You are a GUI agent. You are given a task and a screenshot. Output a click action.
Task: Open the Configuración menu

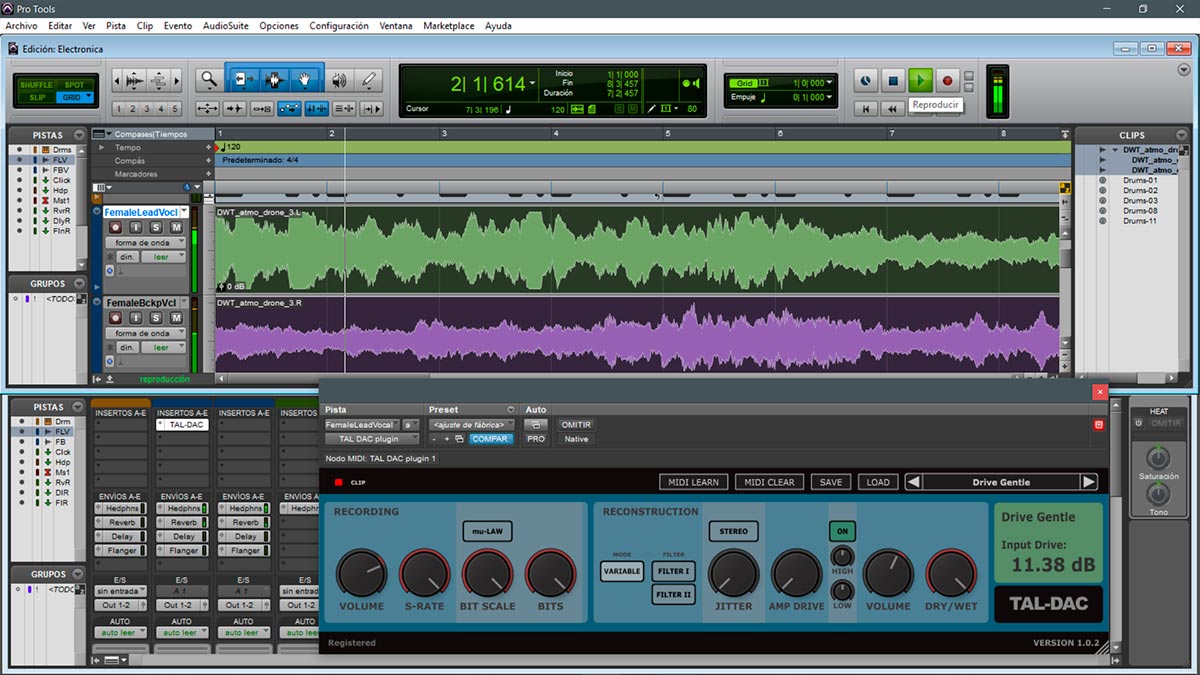coord(339,25)
